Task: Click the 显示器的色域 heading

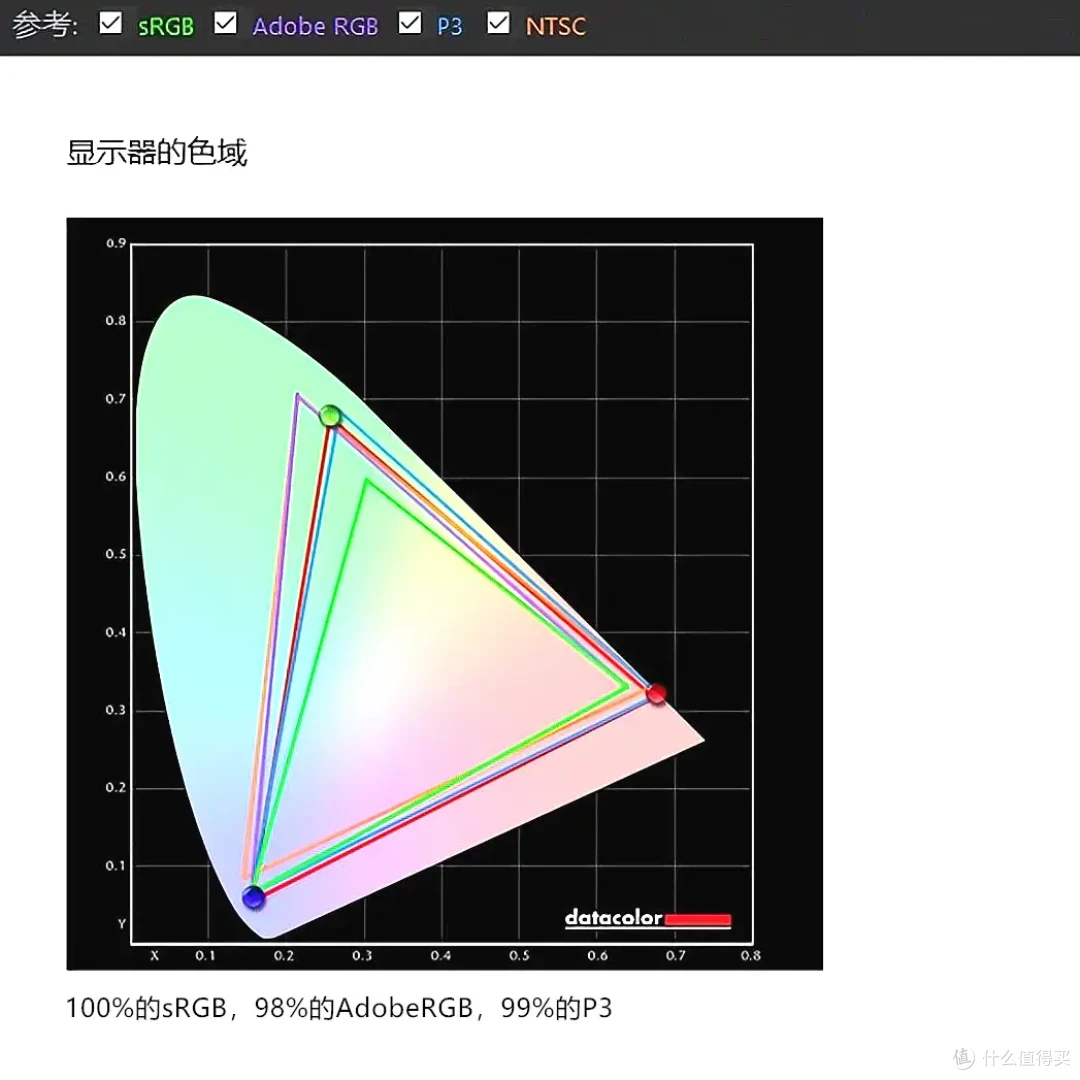Action: (x=156, y=152)
